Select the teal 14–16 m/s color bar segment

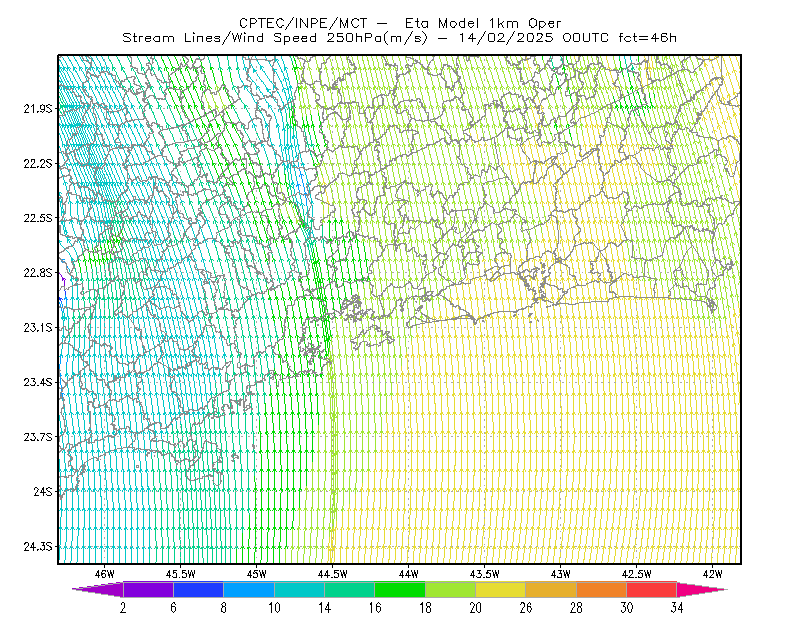coord(349,589)
